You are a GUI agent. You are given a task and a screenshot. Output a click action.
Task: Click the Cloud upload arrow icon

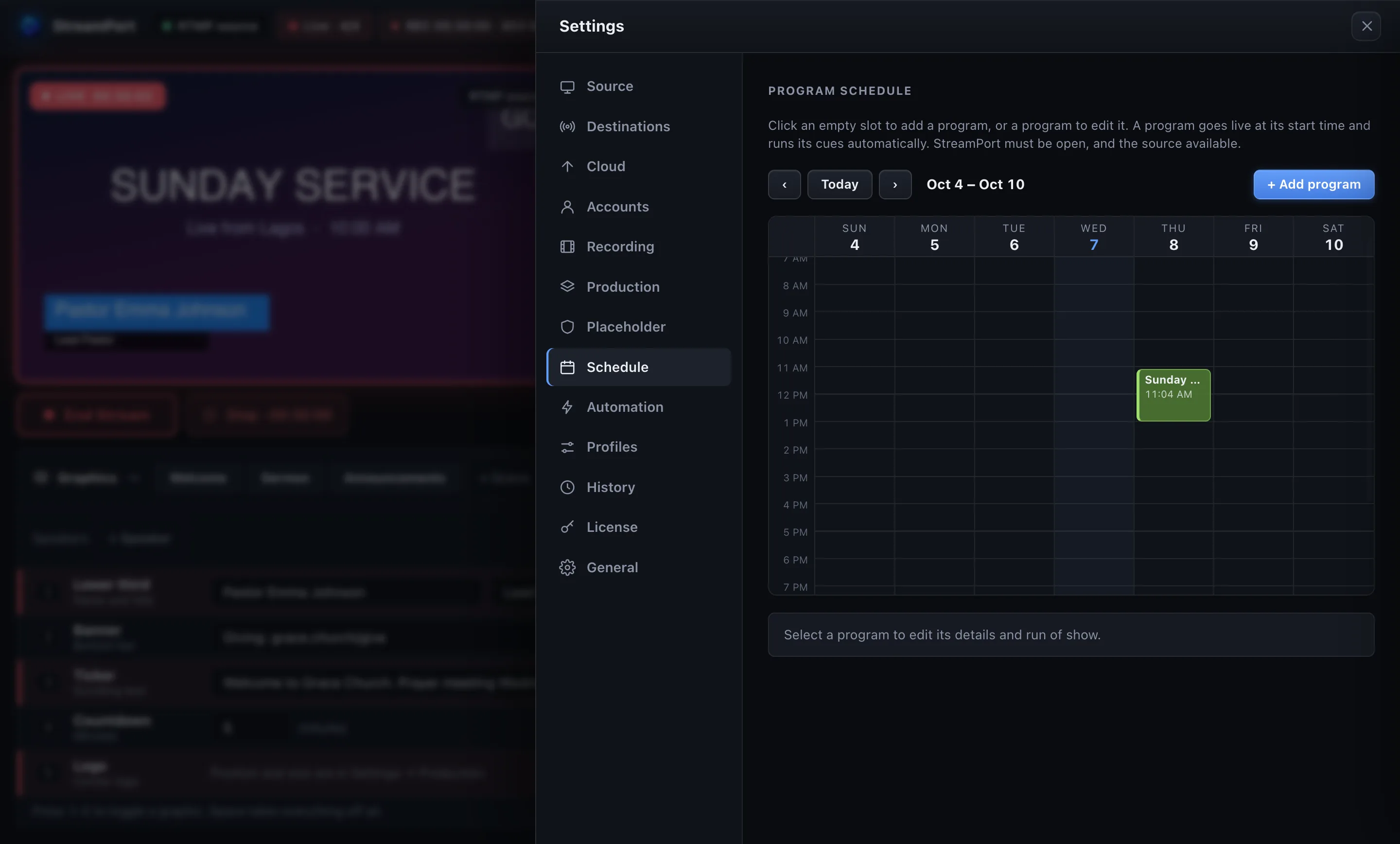pyautogui.click(x=567, y=167)
